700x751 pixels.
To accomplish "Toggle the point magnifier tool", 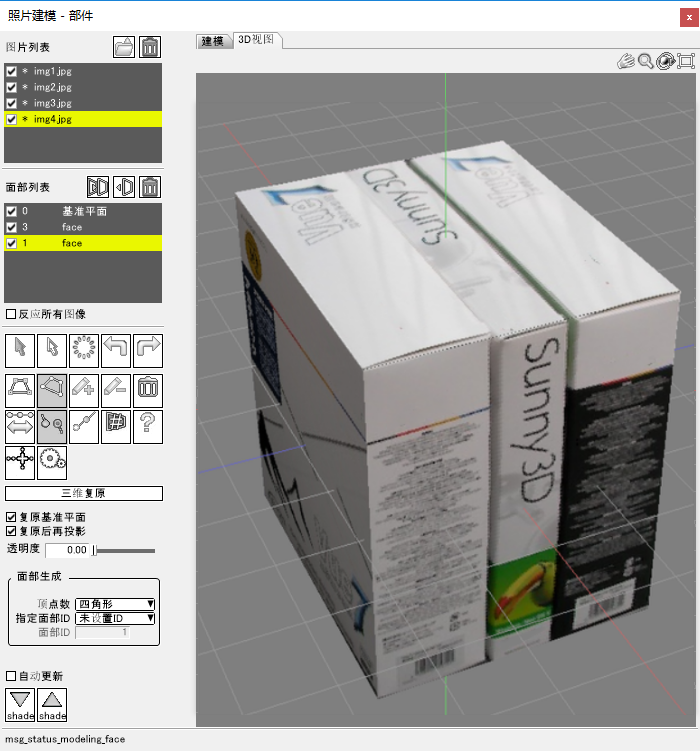I will coord(52,426).
